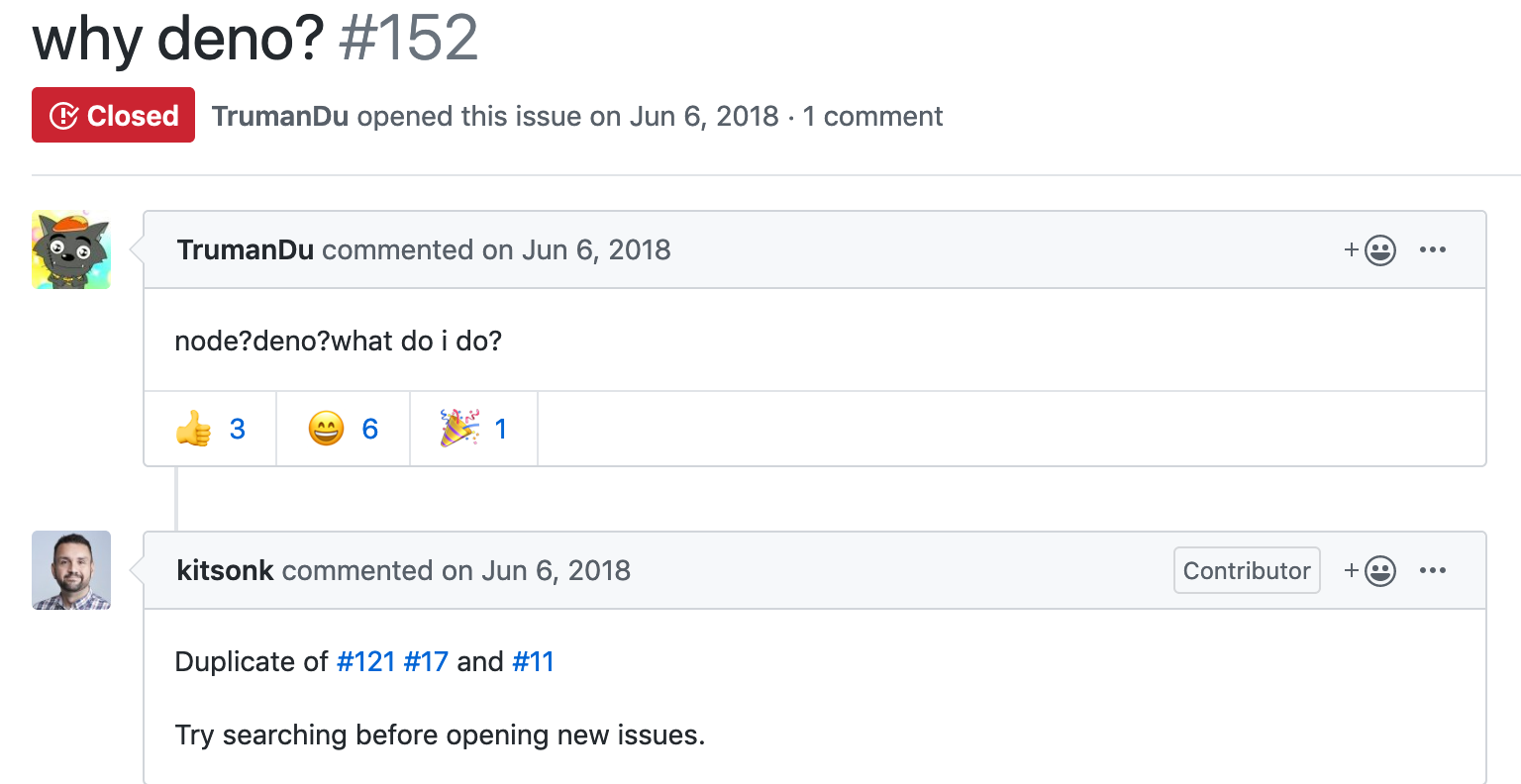Open linked issue #121
1521x784 pixels.
tap(366, 661)
